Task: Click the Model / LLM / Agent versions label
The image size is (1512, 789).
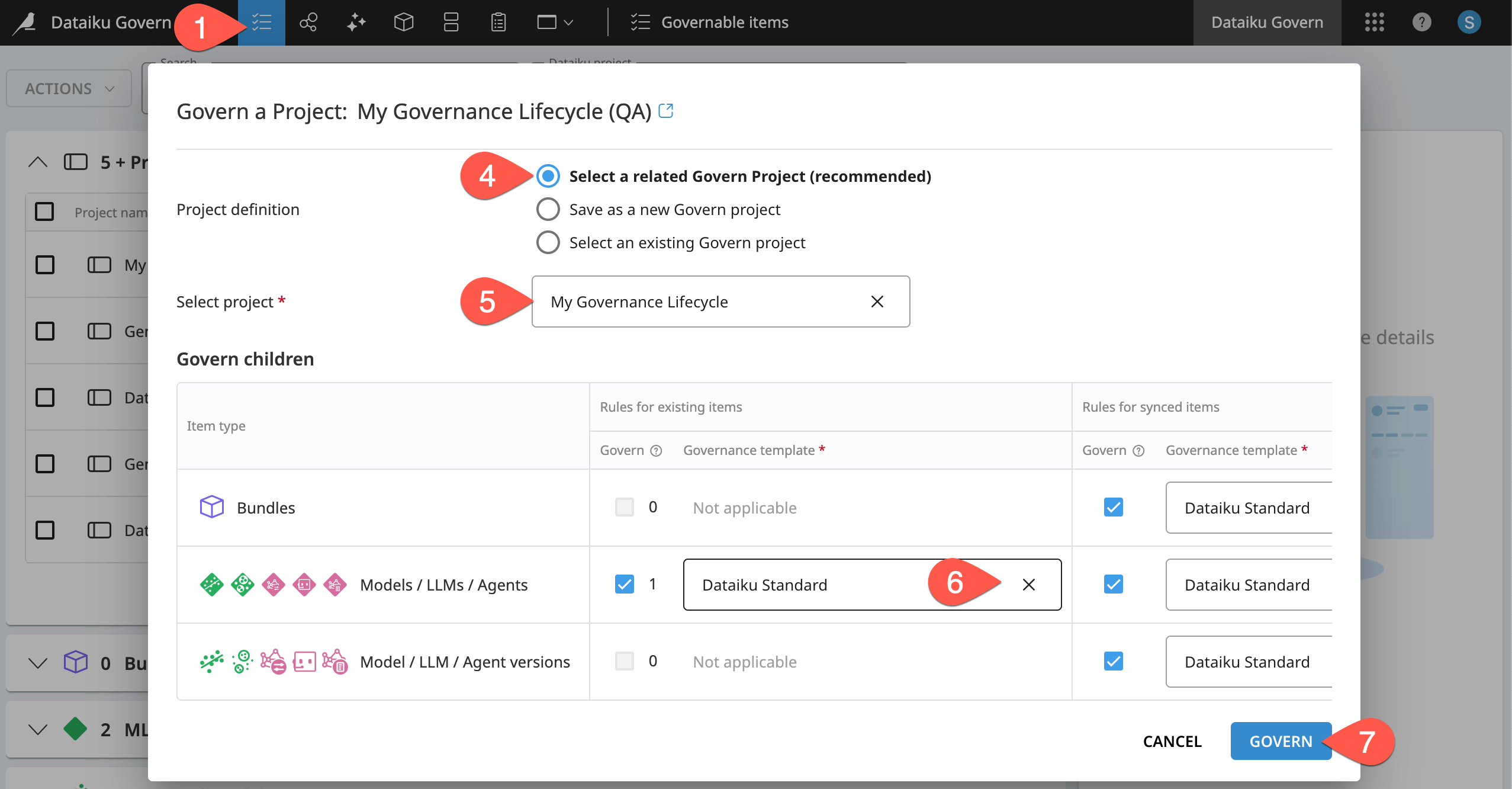Action: tap(465, 662)
